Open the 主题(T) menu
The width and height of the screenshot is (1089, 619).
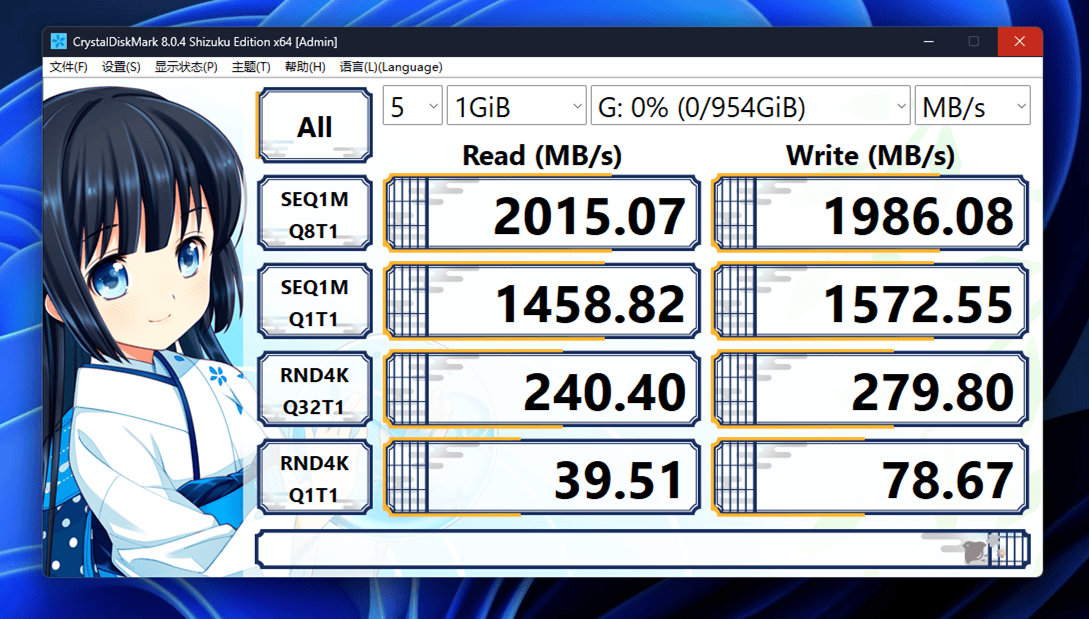point(251,67)
